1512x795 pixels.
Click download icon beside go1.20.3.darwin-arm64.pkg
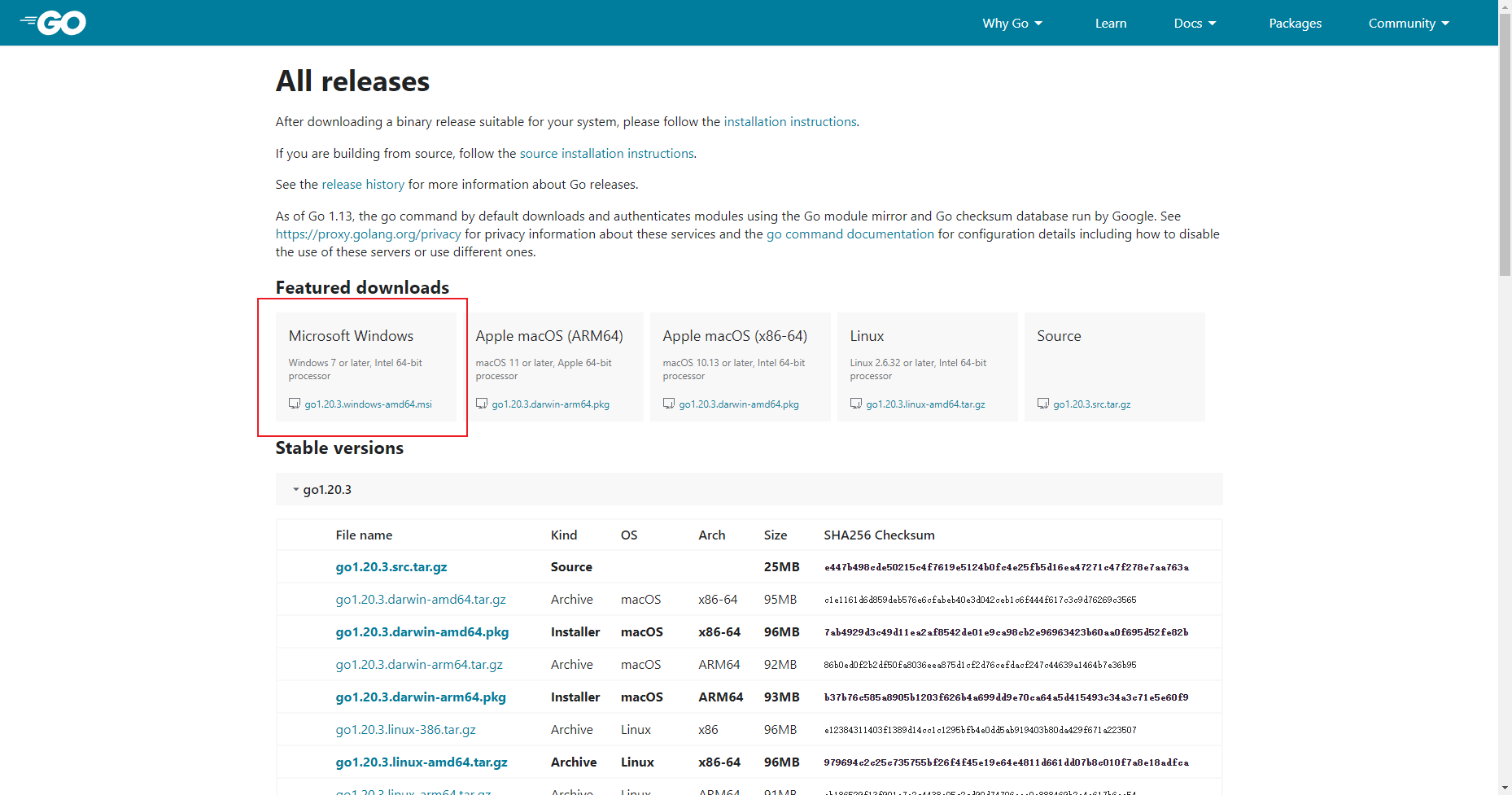(482, 404)
